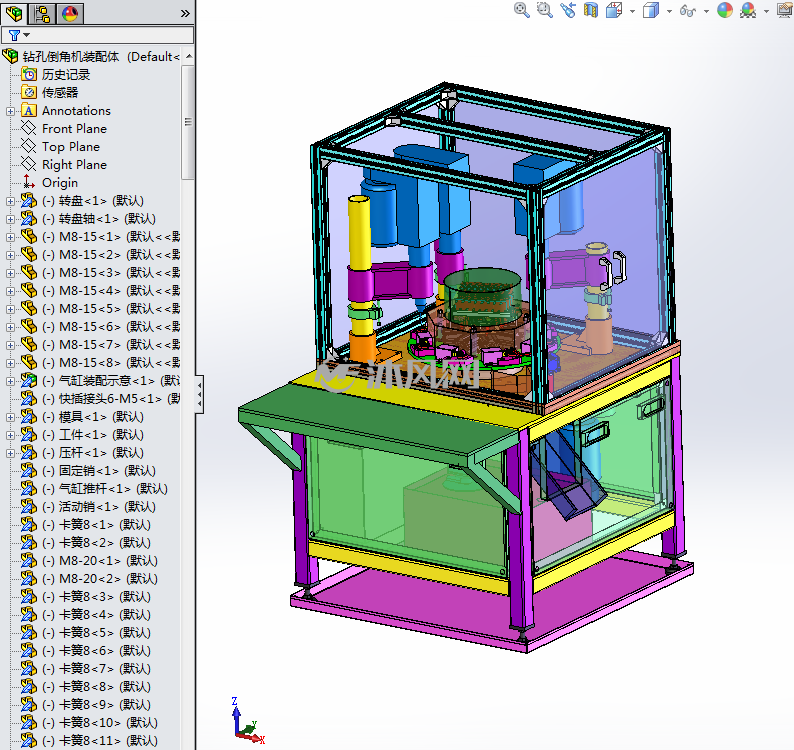Expand the Annotations node
The height and width of the screenshot is (750, 794).
point(10,111)
